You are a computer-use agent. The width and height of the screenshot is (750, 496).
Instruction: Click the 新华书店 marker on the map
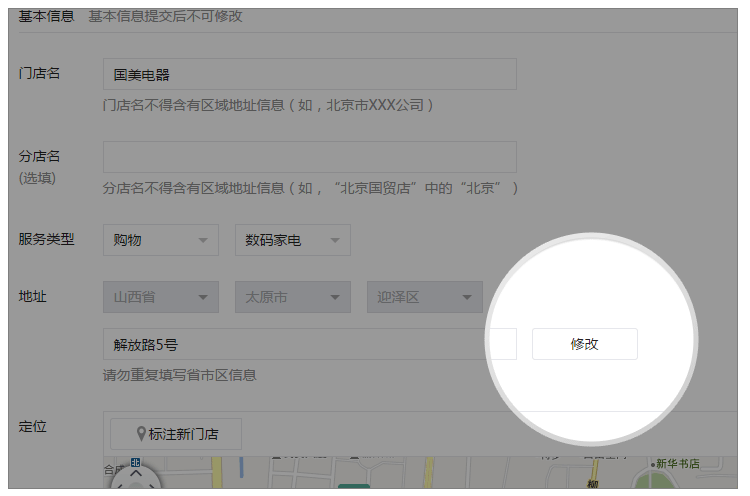[676, 464]
